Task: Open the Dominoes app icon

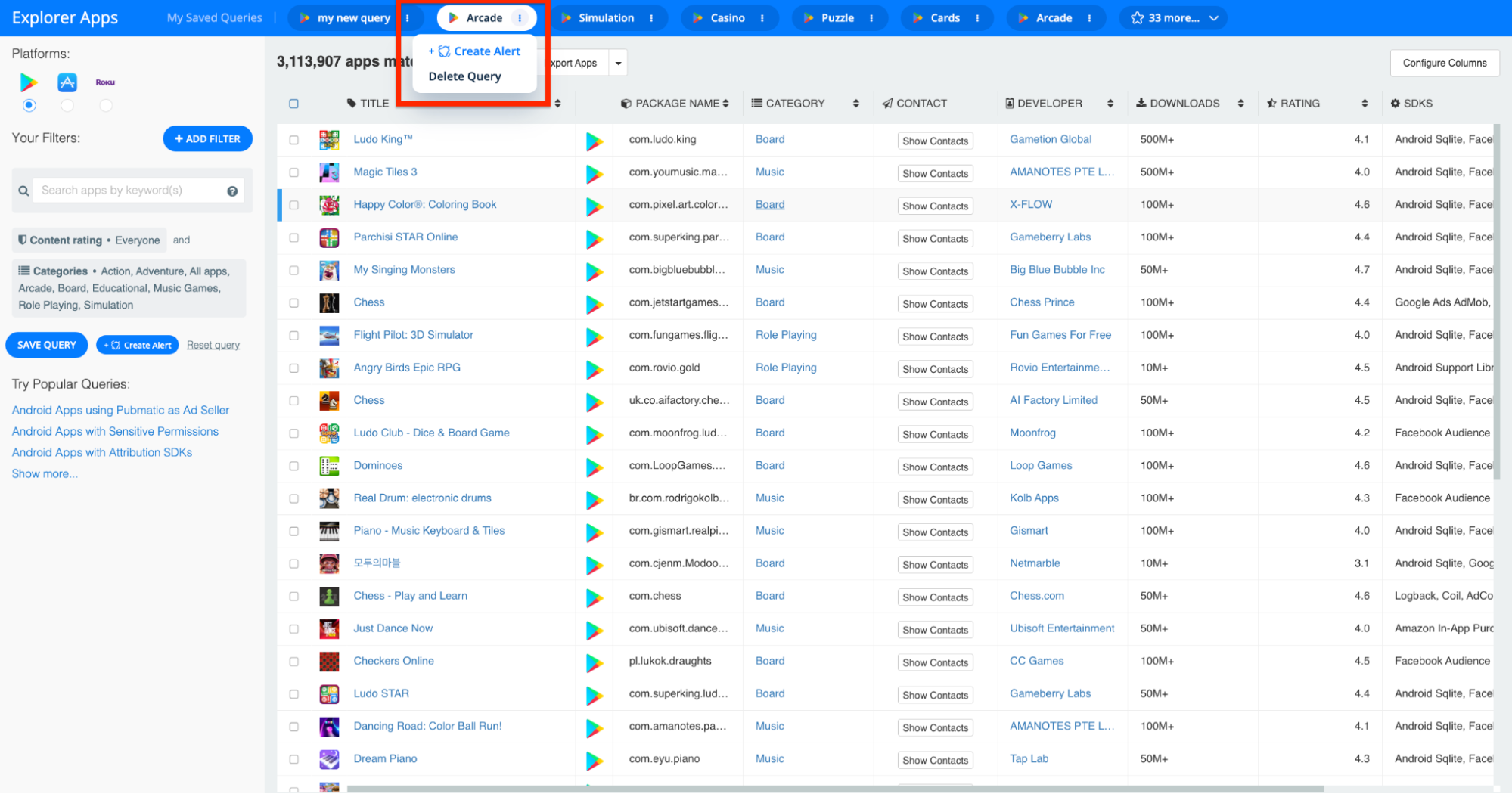Action: 329,466
